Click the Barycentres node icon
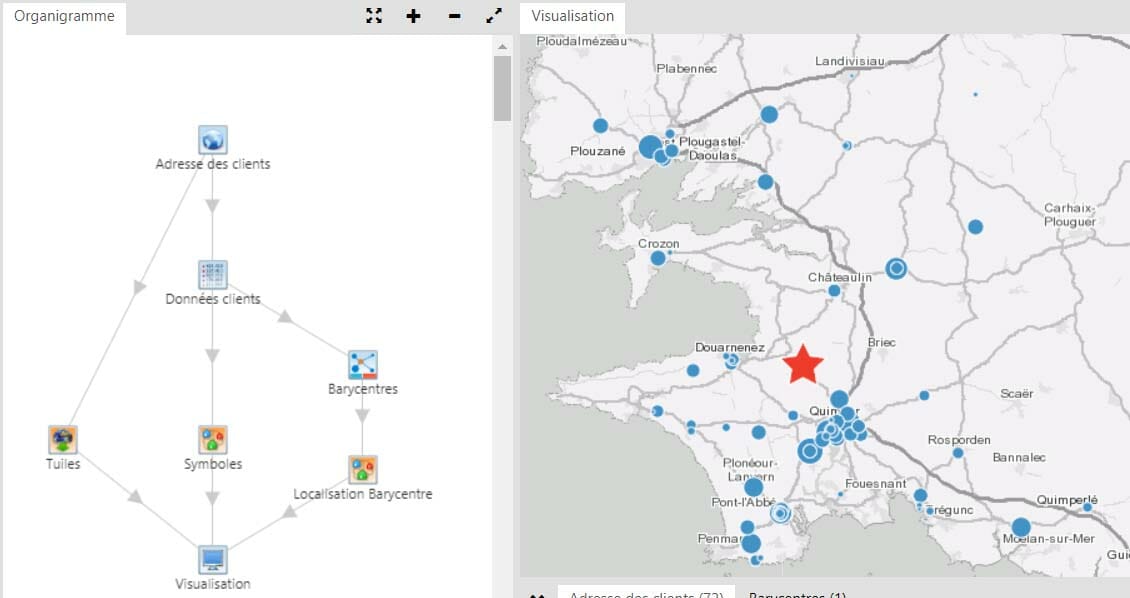The image size is (1130, 598). [362, 365]
